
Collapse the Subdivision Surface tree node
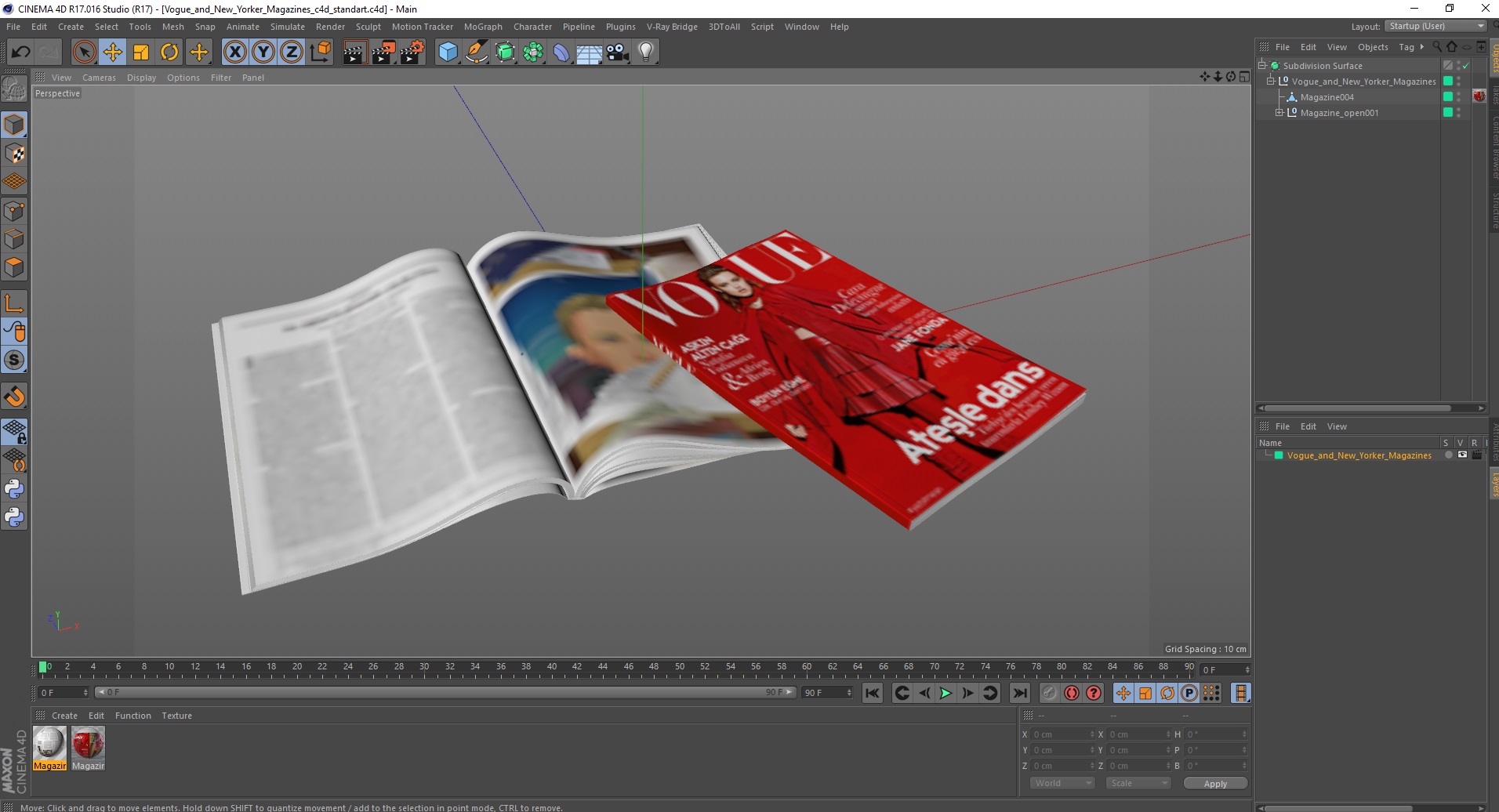tap(1262, 66)
